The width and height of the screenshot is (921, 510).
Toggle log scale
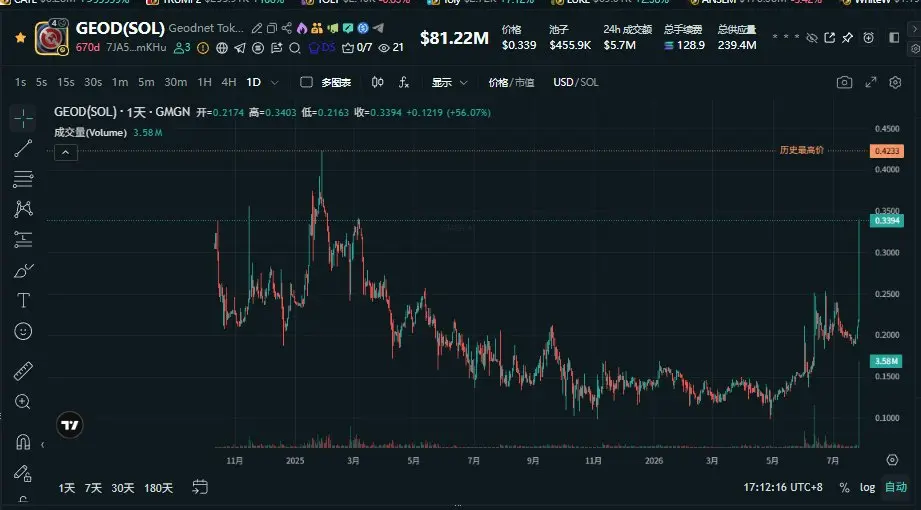coord(868,487)
